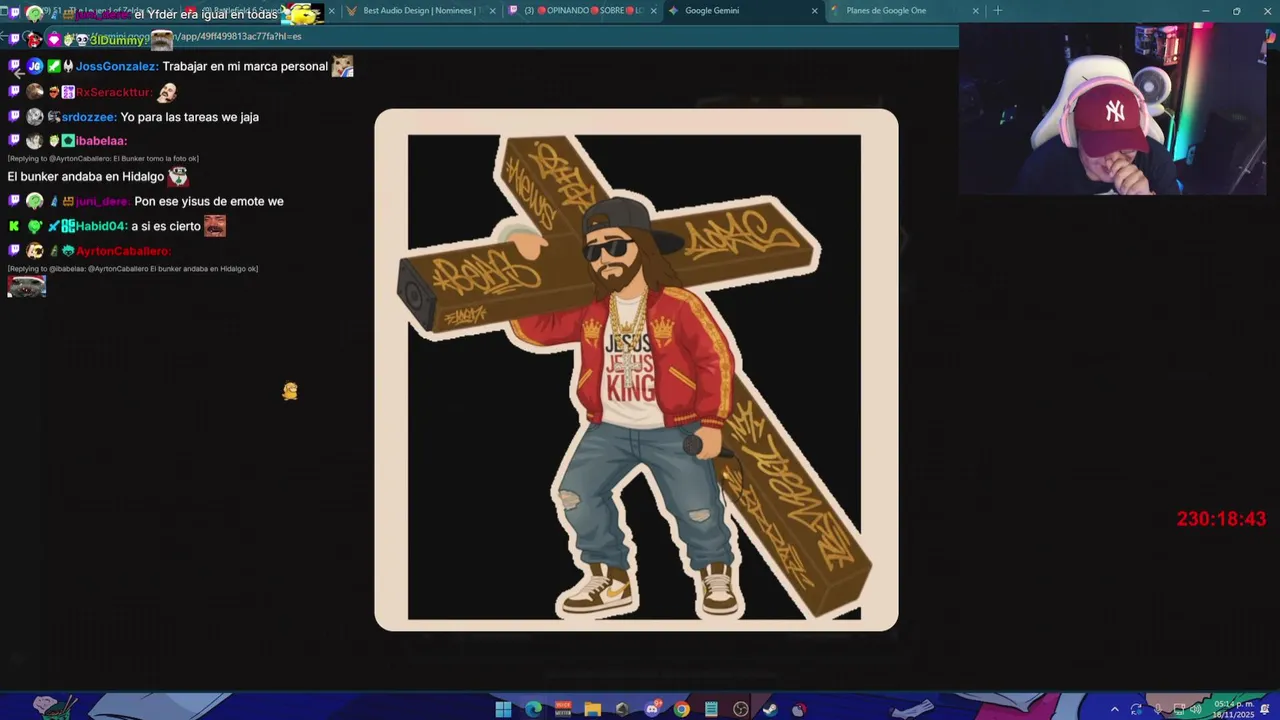Open the clock and date 16/11/2025
This screenshot has height=720, width=1280.
pyautogui.click(x=1232, y=709)
